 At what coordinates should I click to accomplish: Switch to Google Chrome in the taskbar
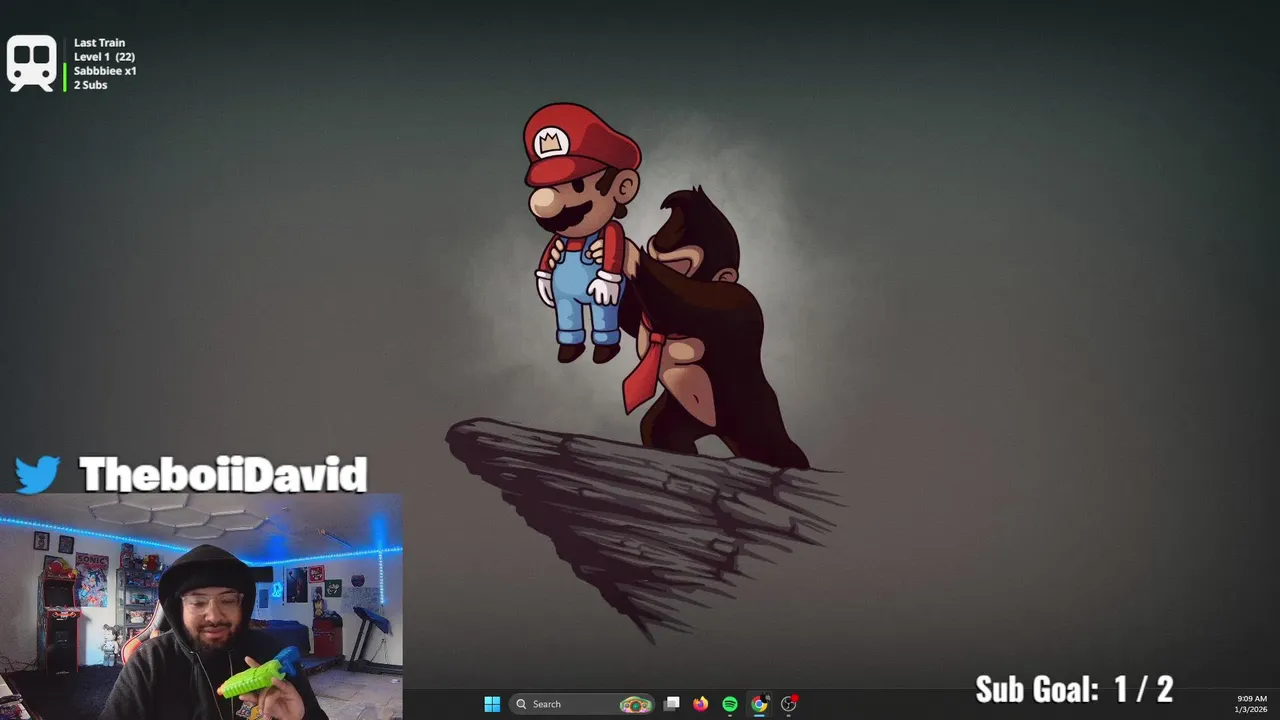pyautogui.click(x=759, y=704)
